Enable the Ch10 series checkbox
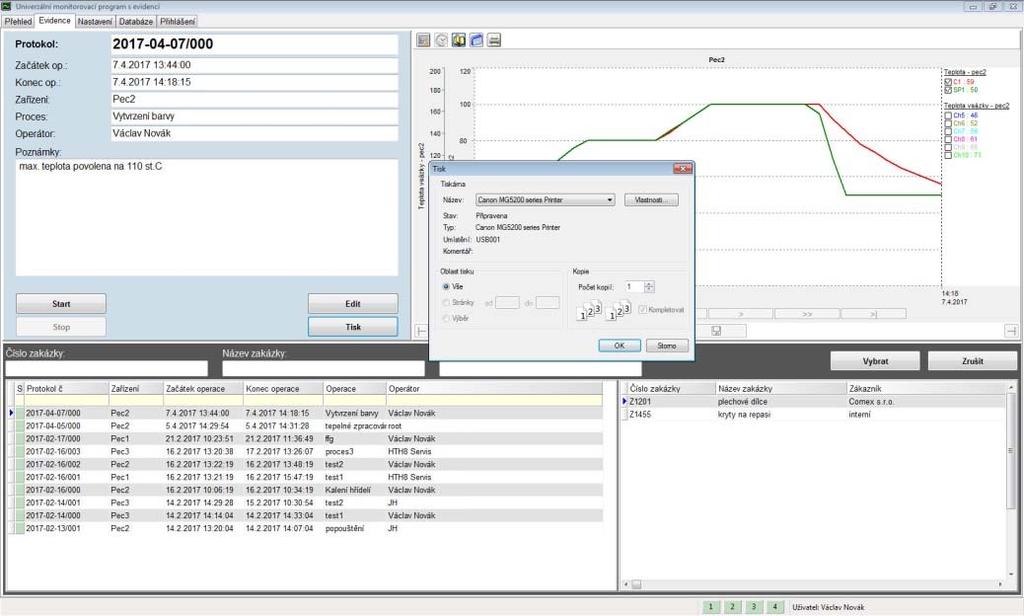The height and width of the screenshot is (616, 1024). point(948,155)
